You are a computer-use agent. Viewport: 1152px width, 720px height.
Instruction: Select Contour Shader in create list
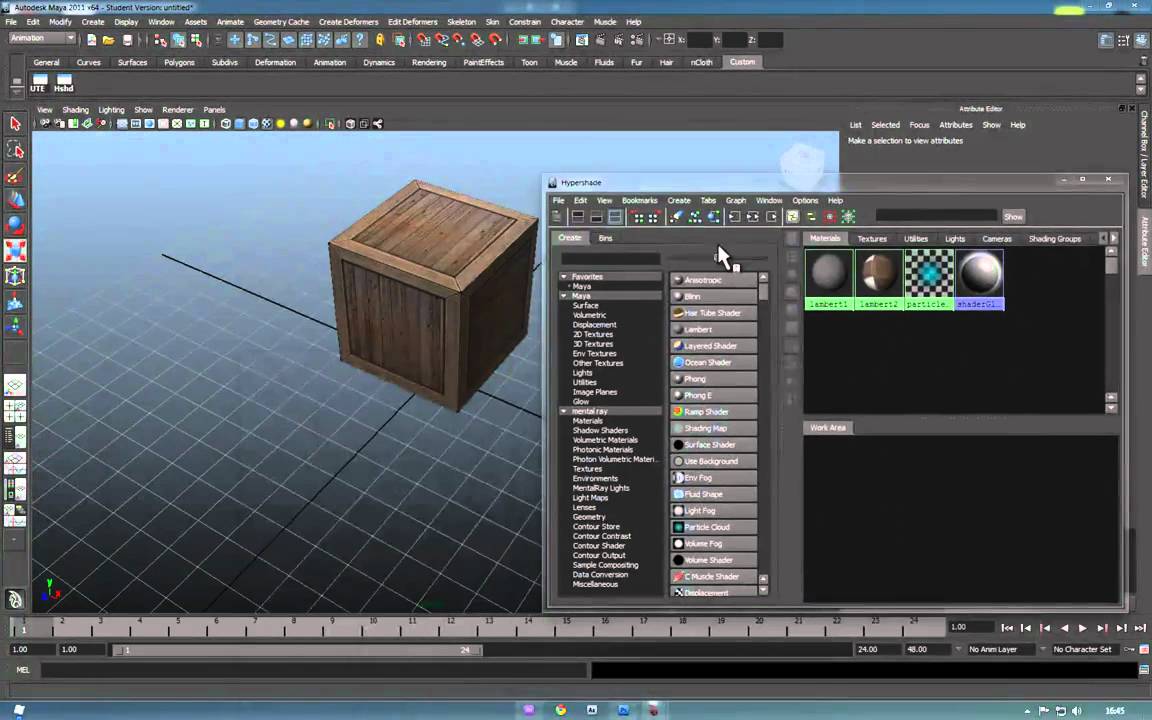[x=599, y=546]
